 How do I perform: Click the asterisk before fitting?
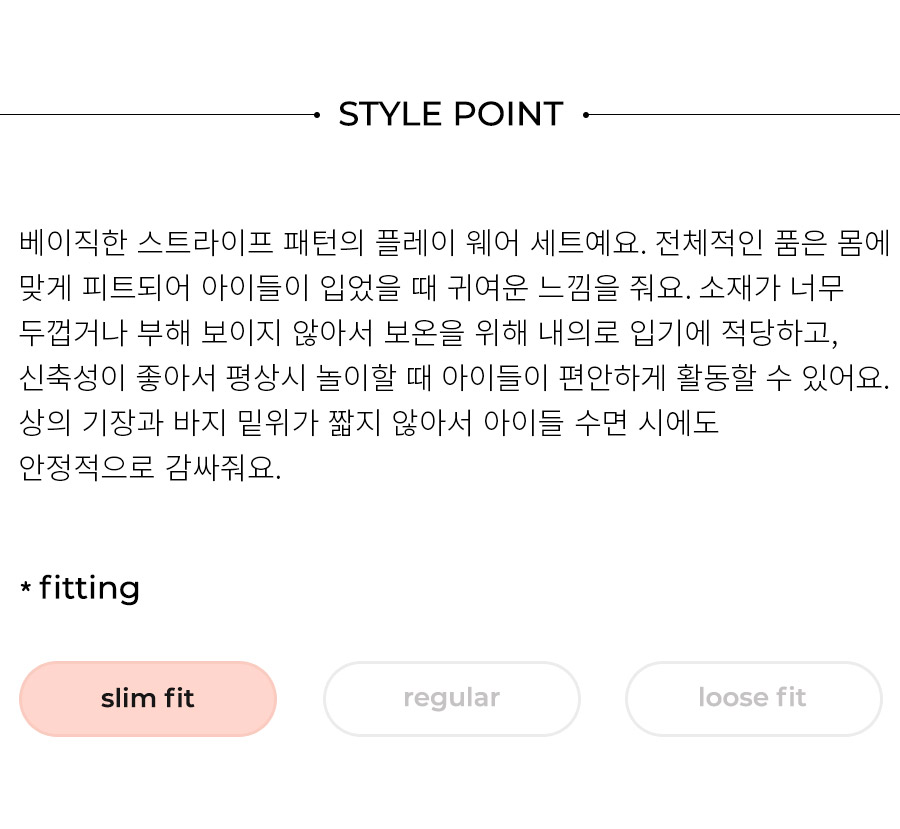tap(26, 587)
